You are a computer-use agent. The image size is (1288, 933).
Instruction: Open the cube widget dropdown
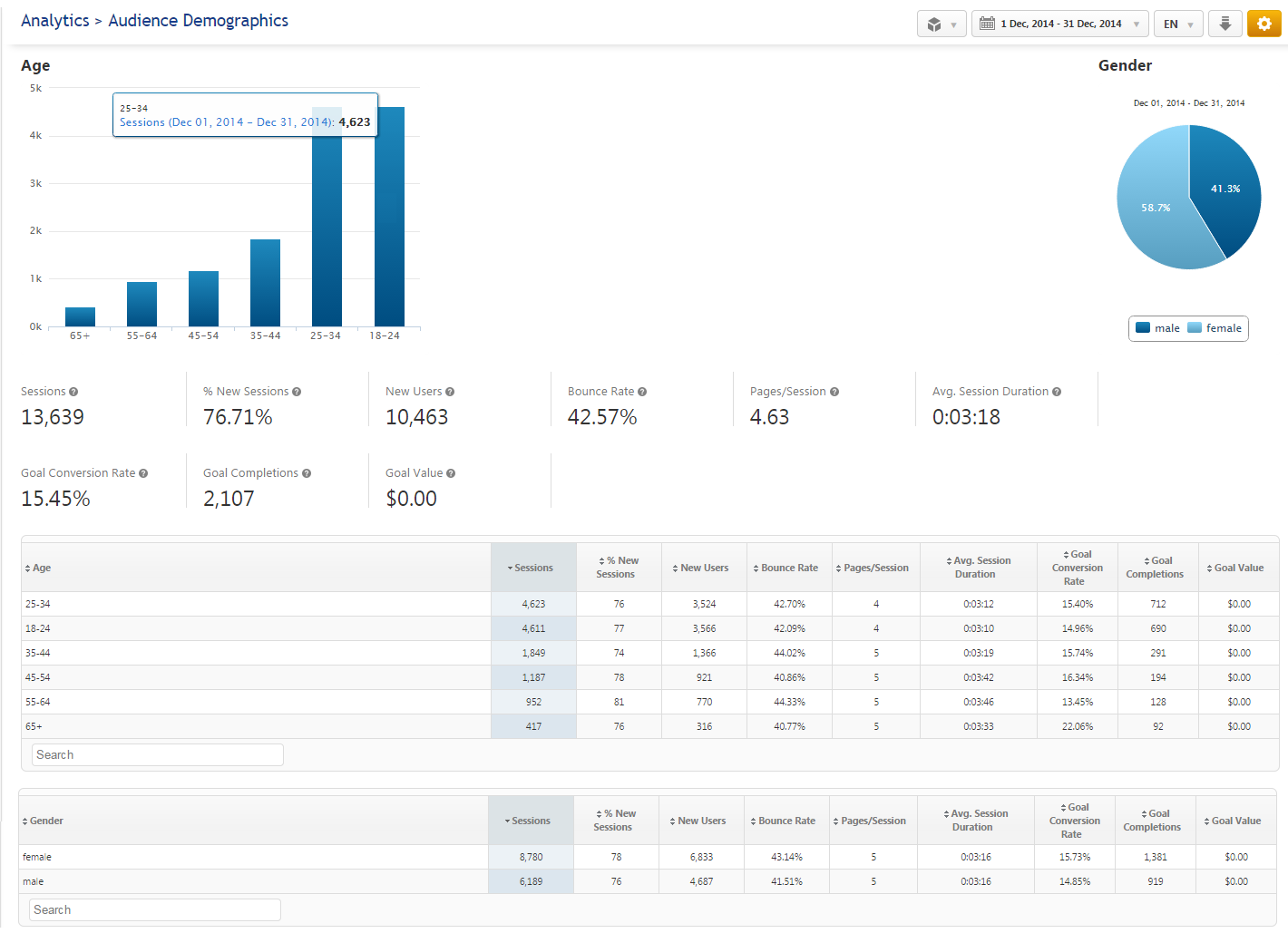coord(942,24)
